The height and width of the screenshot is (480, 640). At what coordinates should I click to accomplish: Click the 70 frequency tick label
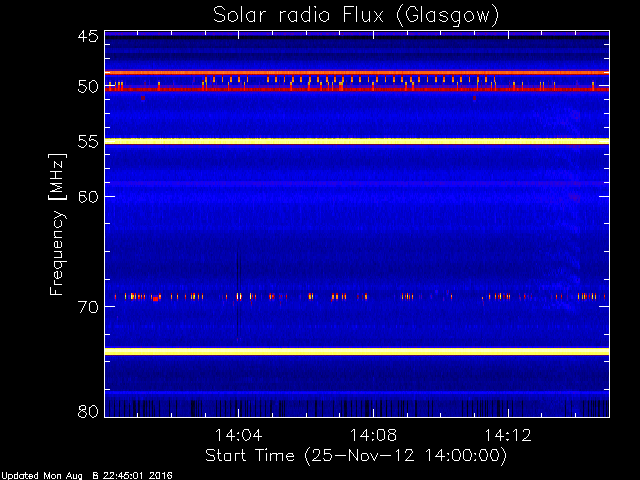tap(88, 307)
